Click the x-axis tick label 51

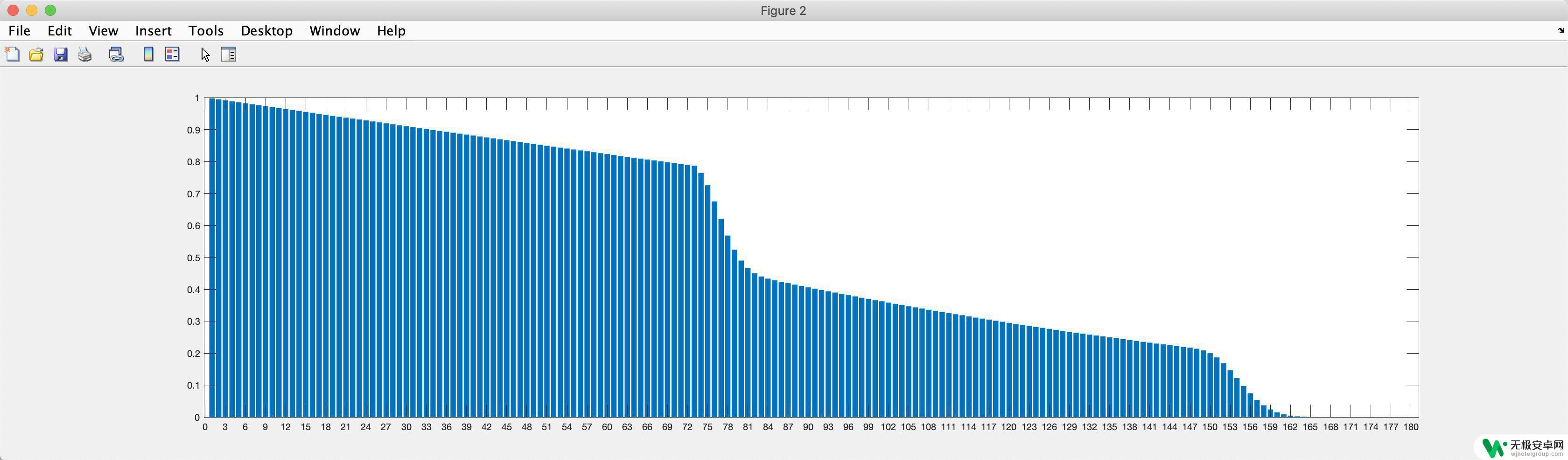(546, 427)
